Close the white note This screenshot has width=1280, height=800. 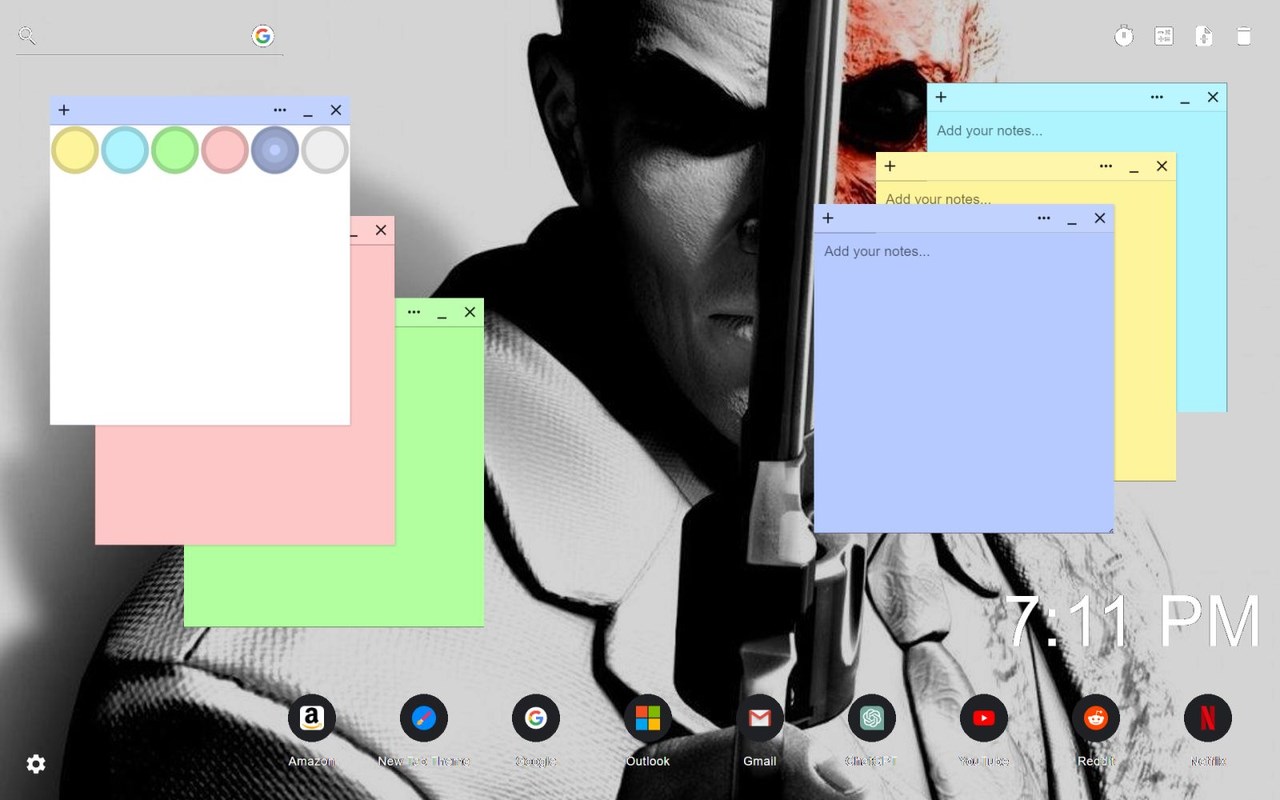point(336,110)
